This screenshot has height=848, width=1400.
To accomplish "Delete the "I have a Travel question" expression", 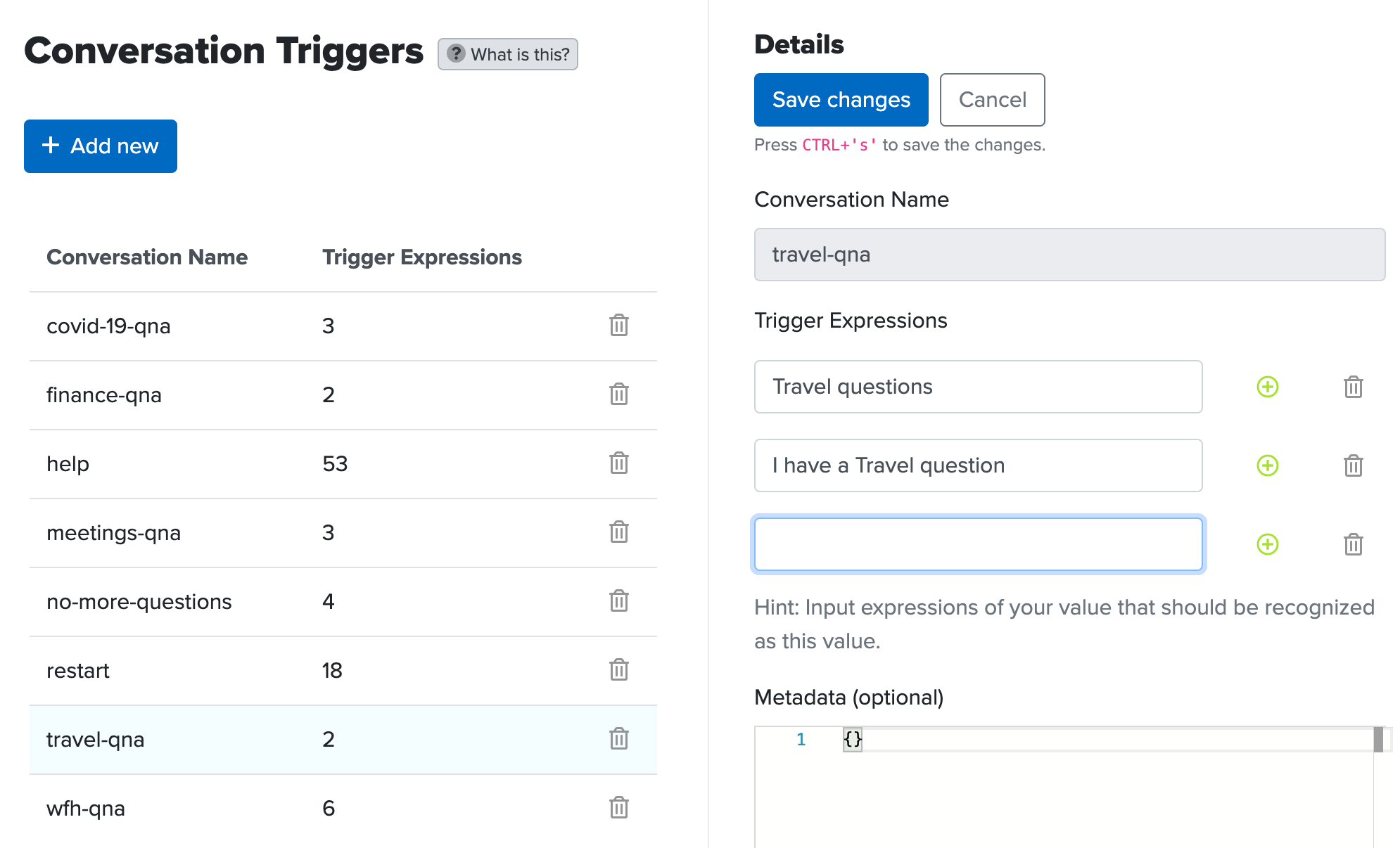I will pyautogui.click(x=1354, y=465).
